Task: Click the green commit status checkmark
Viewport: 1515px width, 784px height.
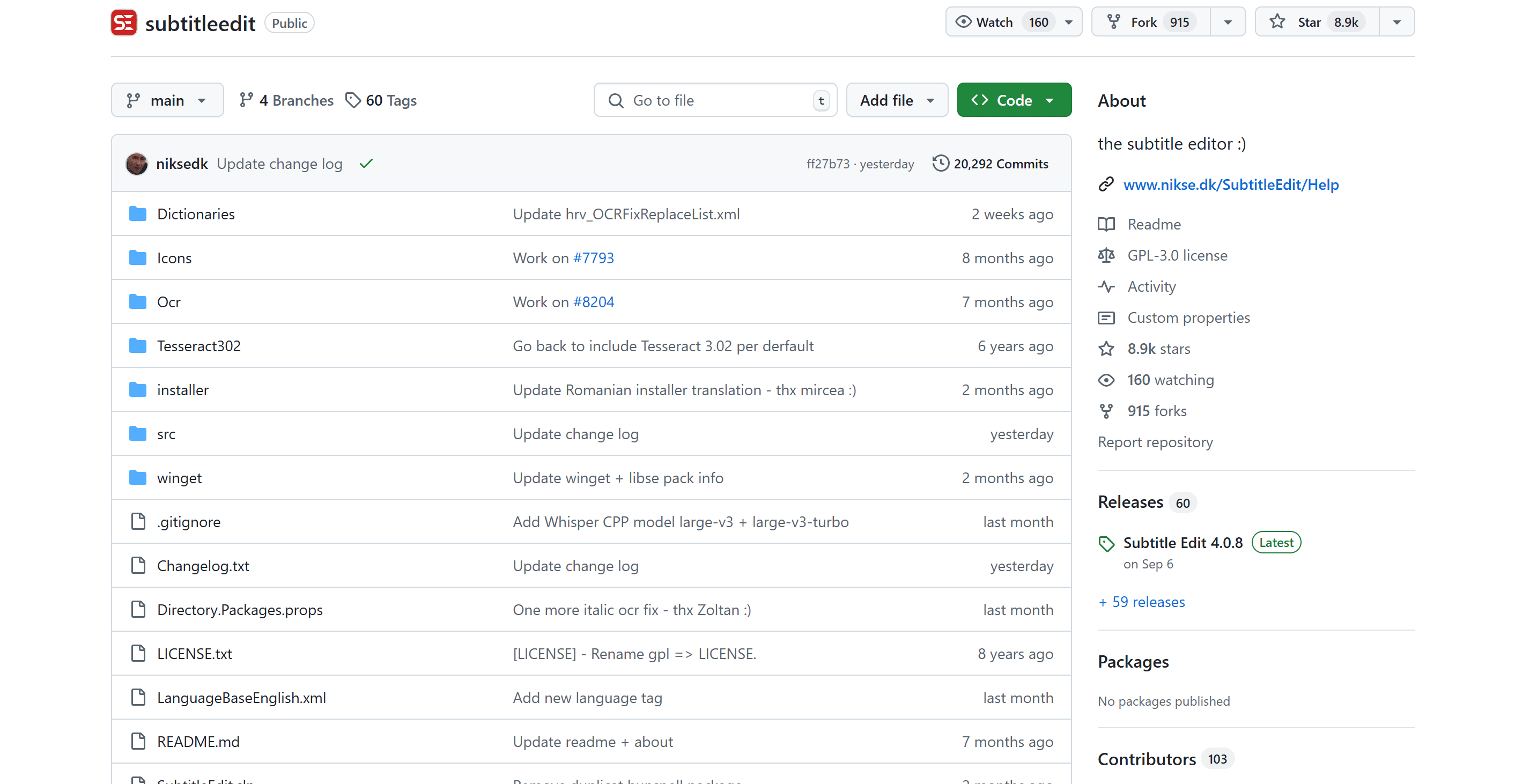Action: click(366, 164)
